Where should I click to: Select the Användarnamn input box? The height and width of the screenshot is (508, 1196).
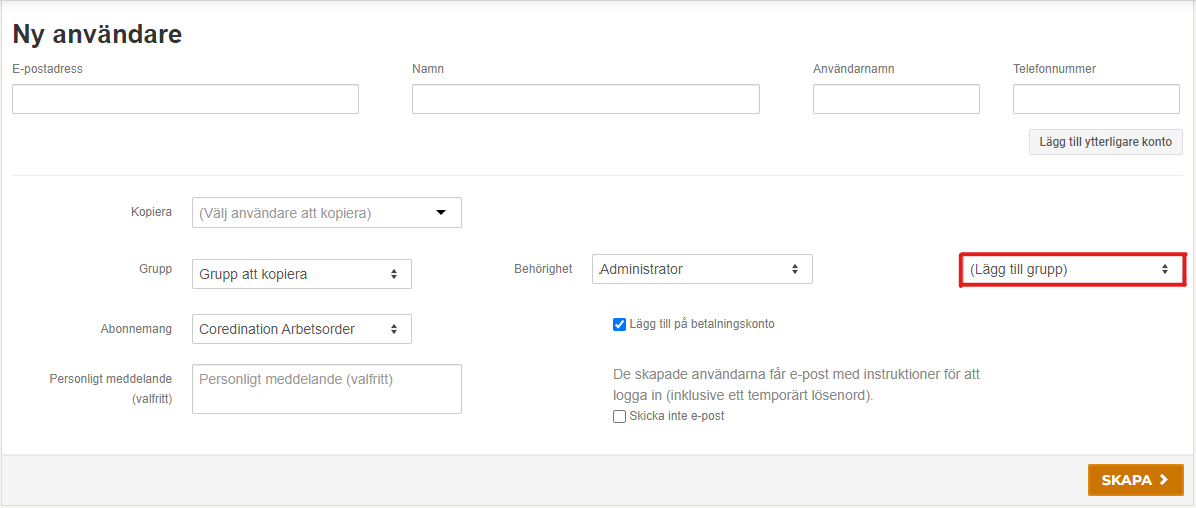pos(896,99)
